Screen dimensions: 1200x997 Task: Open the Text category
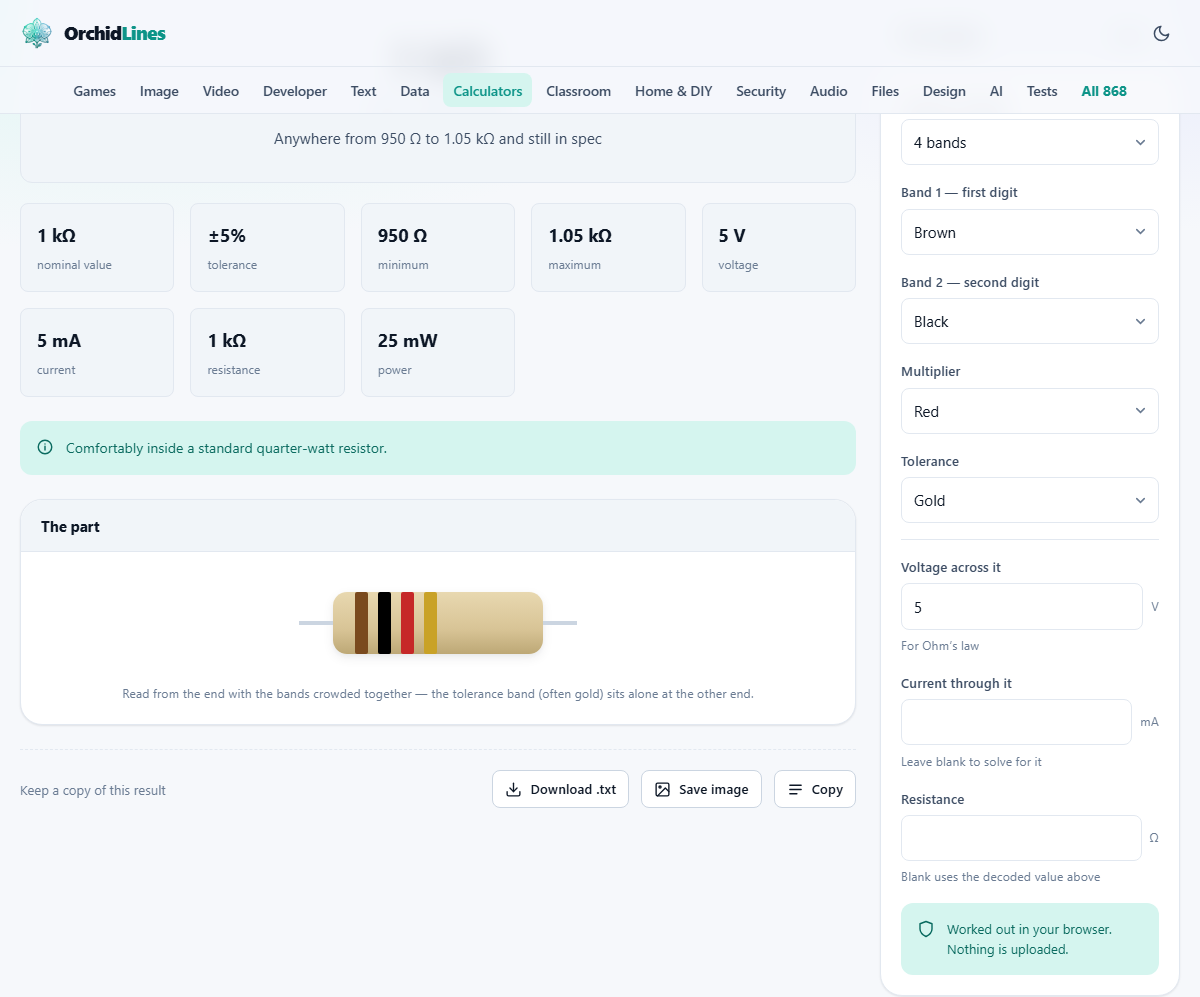pyautogui.click(x=364, y=91)
